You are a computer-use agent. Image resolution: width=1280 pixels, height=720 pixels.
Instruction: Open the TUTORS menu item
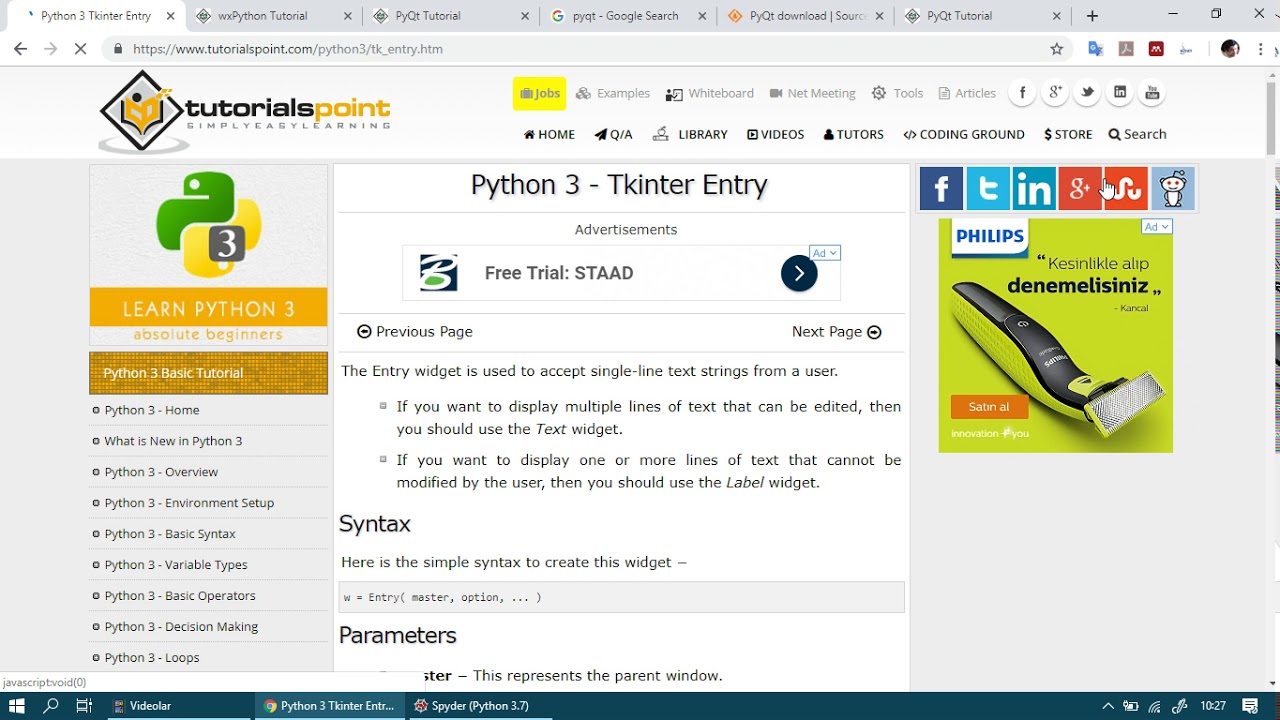tap(853, 134)
